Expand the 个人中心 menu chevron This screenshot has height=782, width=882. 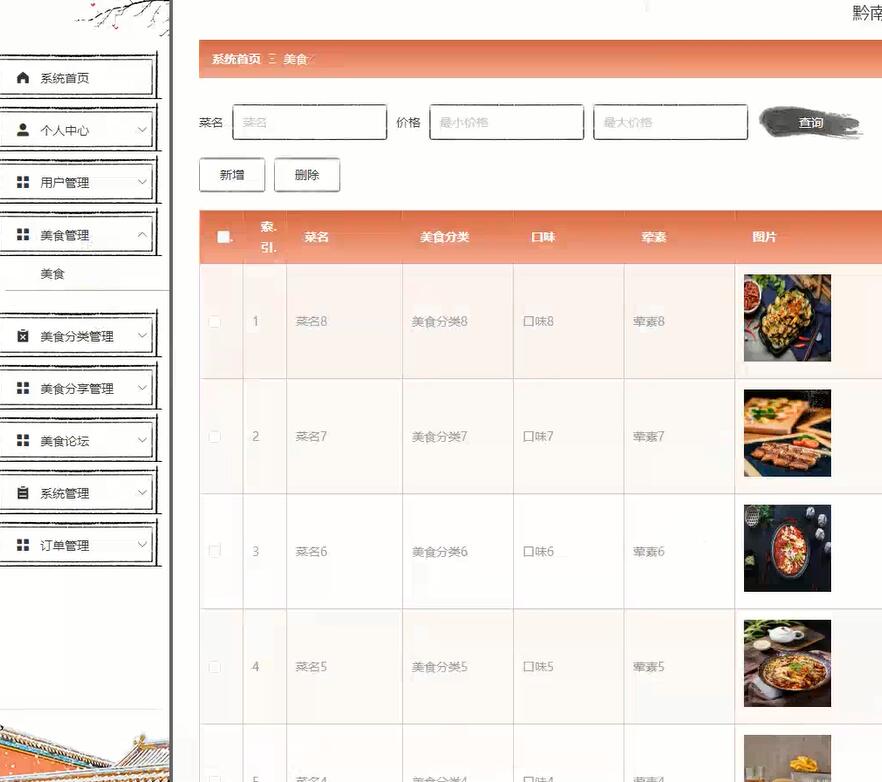142,130
